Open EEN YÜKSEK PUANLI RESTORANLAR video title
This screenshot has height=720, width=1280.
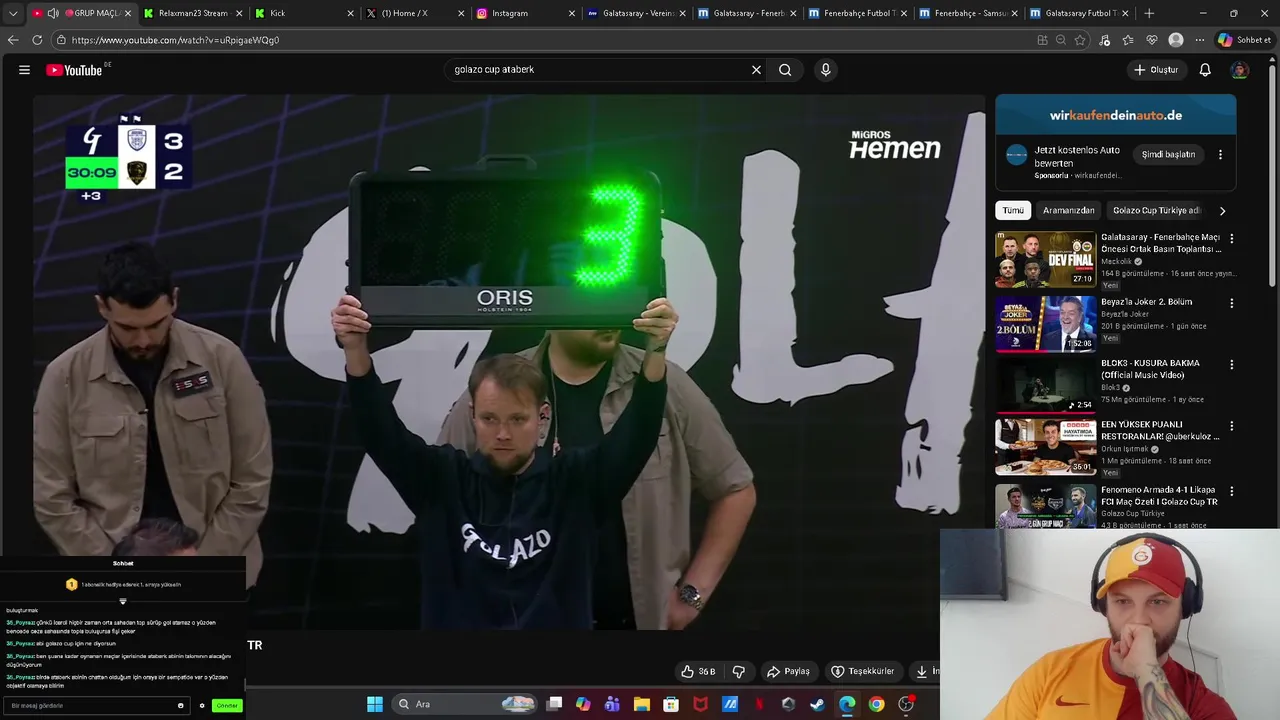(1160, 431)
